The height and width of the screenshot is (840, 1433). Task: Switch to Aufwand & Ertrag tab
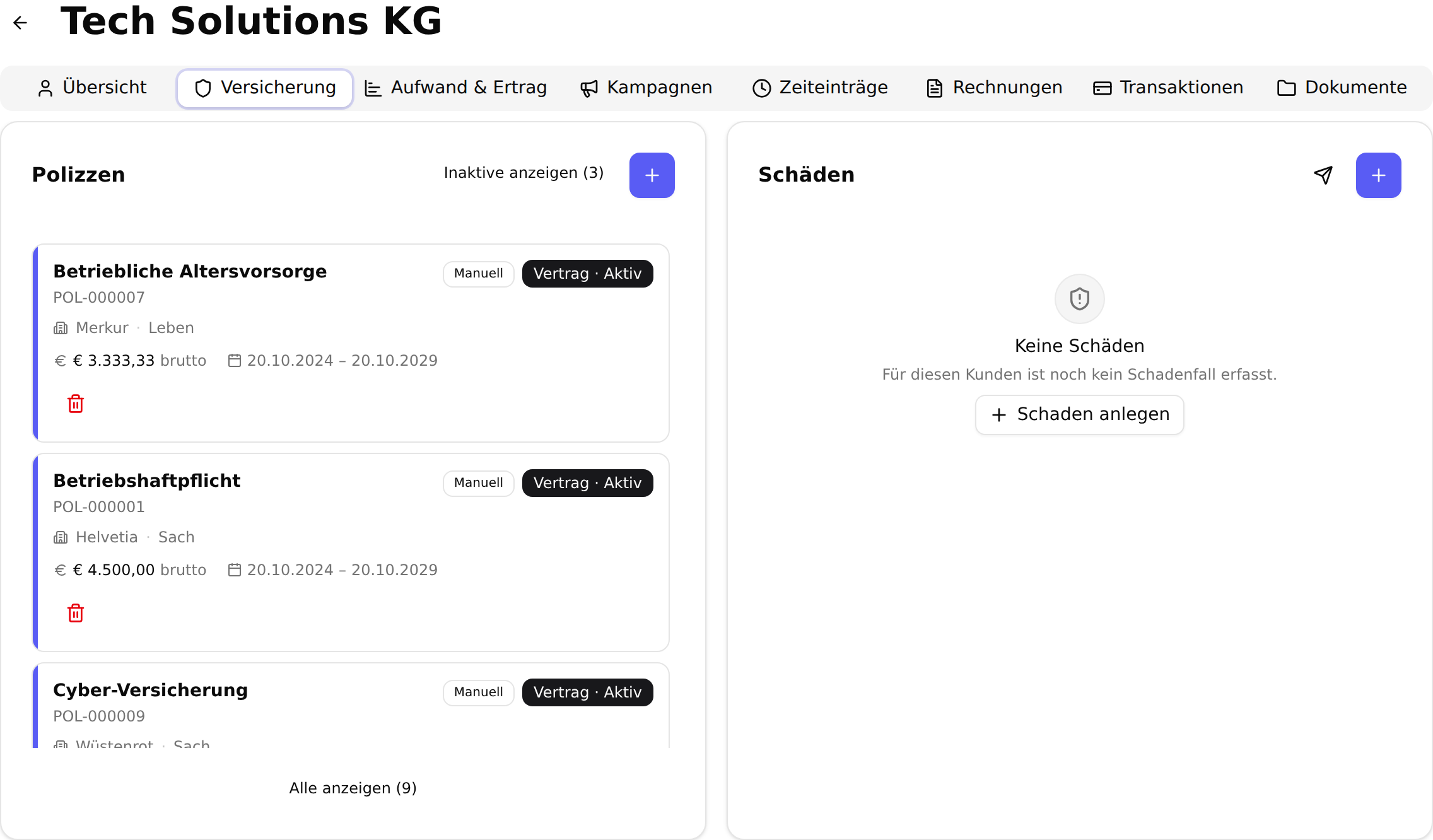click(456, 88)
